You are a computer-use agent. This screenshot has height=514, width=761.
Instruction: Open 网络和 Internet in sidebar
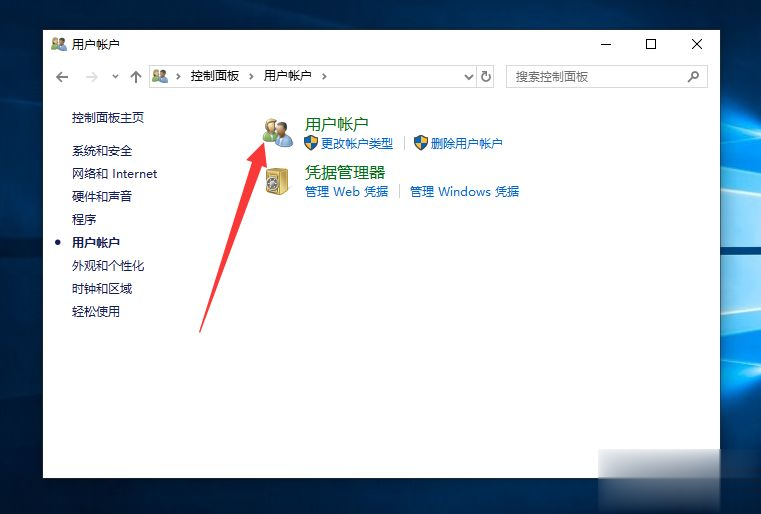115,174
